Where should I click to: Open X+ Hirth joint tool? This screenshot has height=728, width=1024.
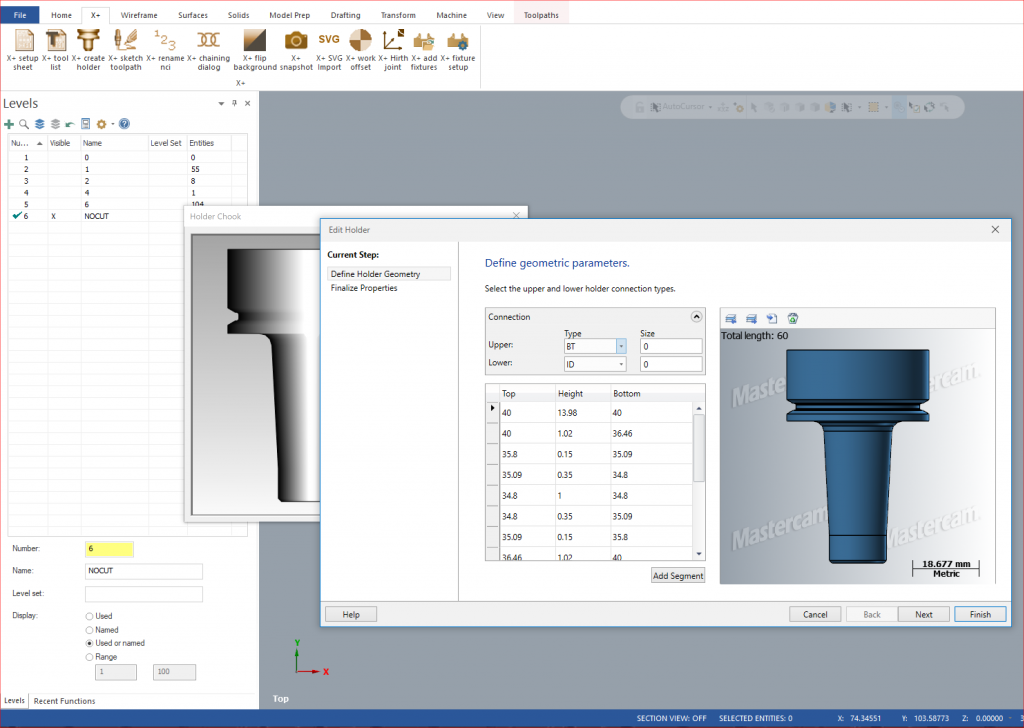pyautogui.click(x=393, y=42)
